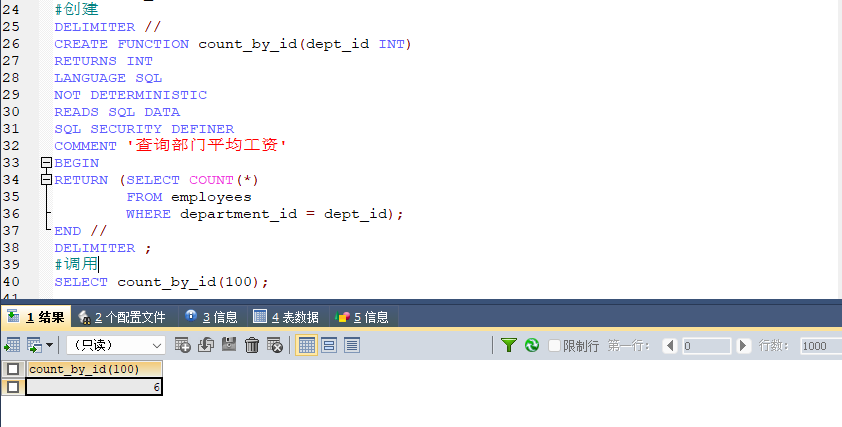This screenshot has height=427, width=842.
Task: Click DELIMITER ; on line 38
Action: [103, 248]
